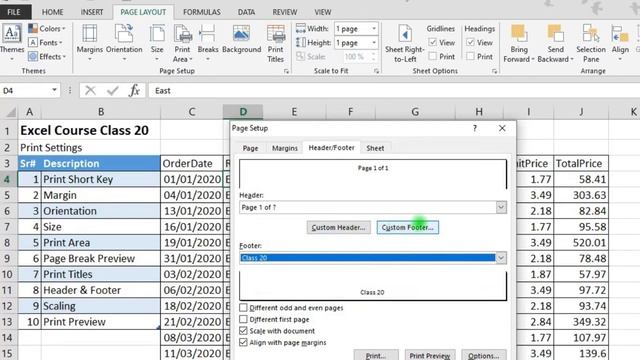This screenshot has height=360, width=640.
Task: Open the Header preset dropdown
Action: (x=501, y=207)
